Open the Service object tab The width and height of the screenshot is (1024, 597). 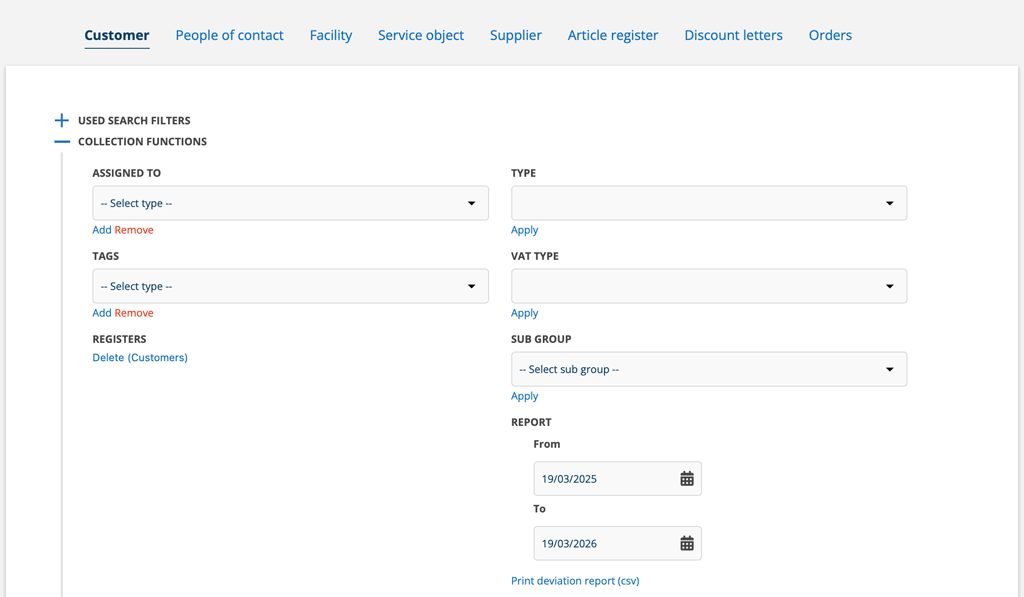(x=421, y=35)
